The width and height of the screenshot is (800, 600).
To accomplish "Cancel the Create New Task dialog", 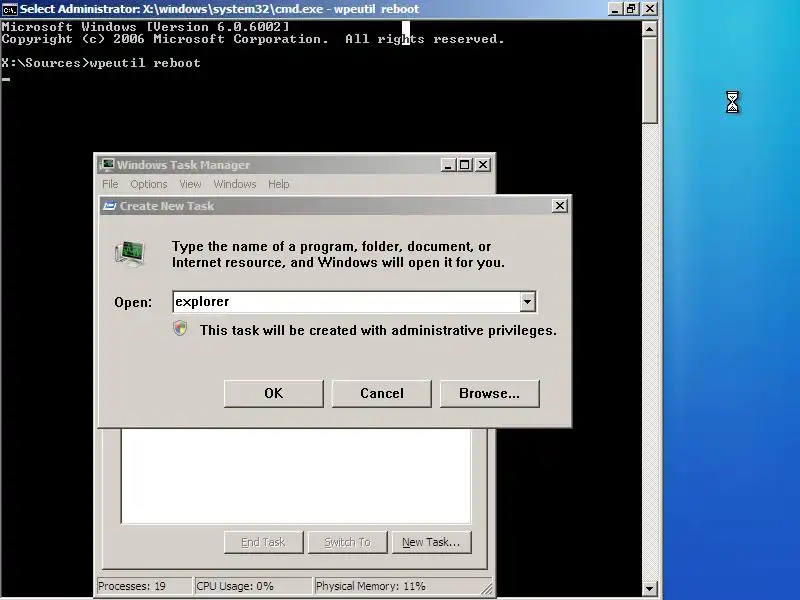I will tap(382, 393).
